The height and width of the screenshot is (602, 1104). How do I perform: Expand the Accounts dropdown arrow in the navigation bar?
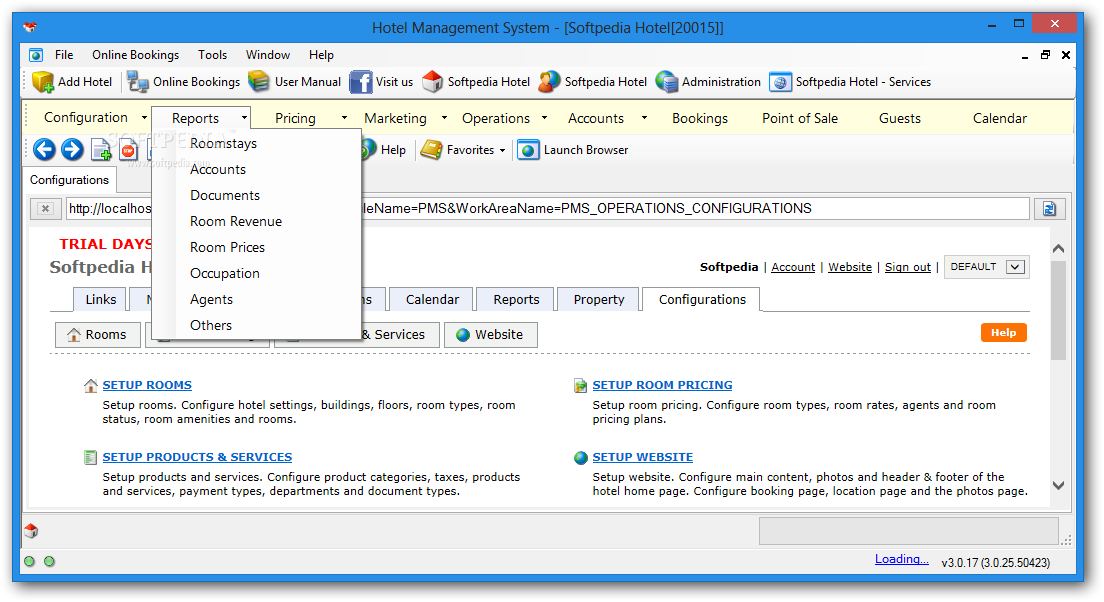pyautogui.click(x=644, y=118)
